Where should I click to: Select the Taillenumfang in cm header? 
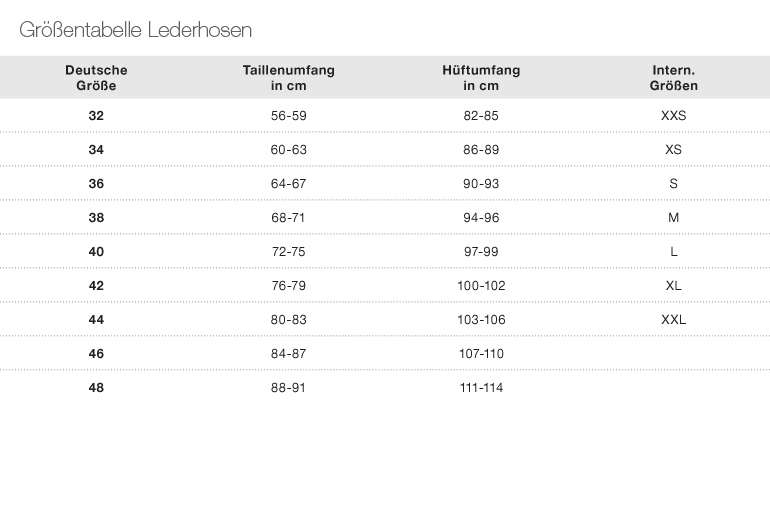click(288, 78)
